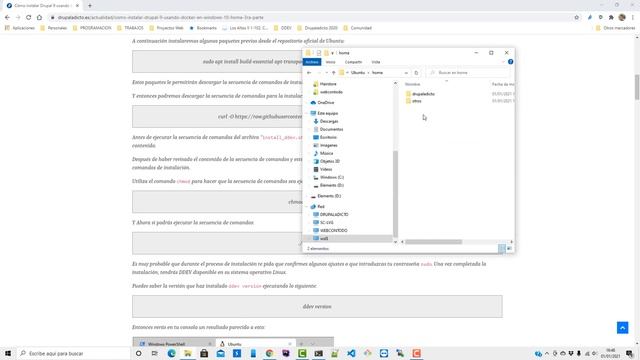Go back in the Explorer window
This screenshot has height=360, width=640.
coord(309,73)
